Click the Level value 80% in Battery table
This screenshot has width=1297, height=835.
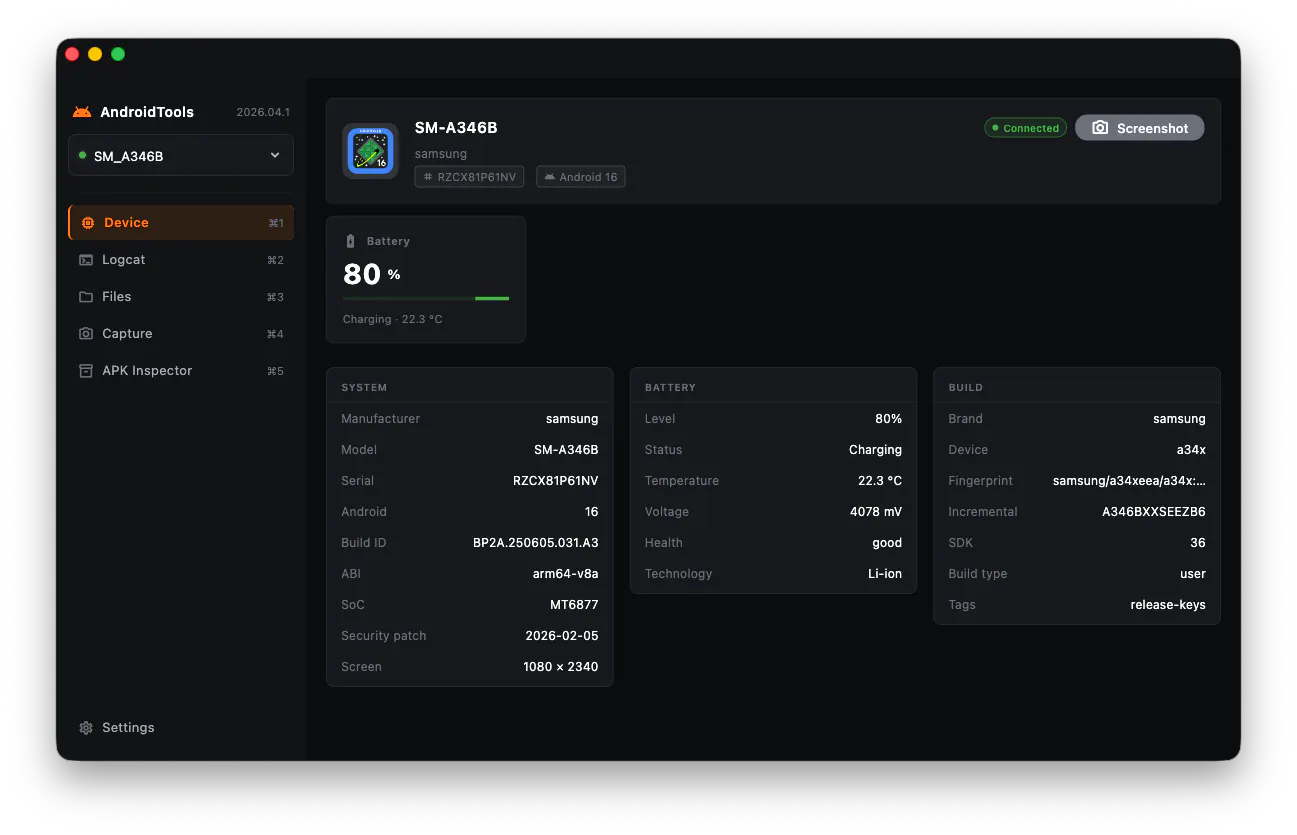889,419
